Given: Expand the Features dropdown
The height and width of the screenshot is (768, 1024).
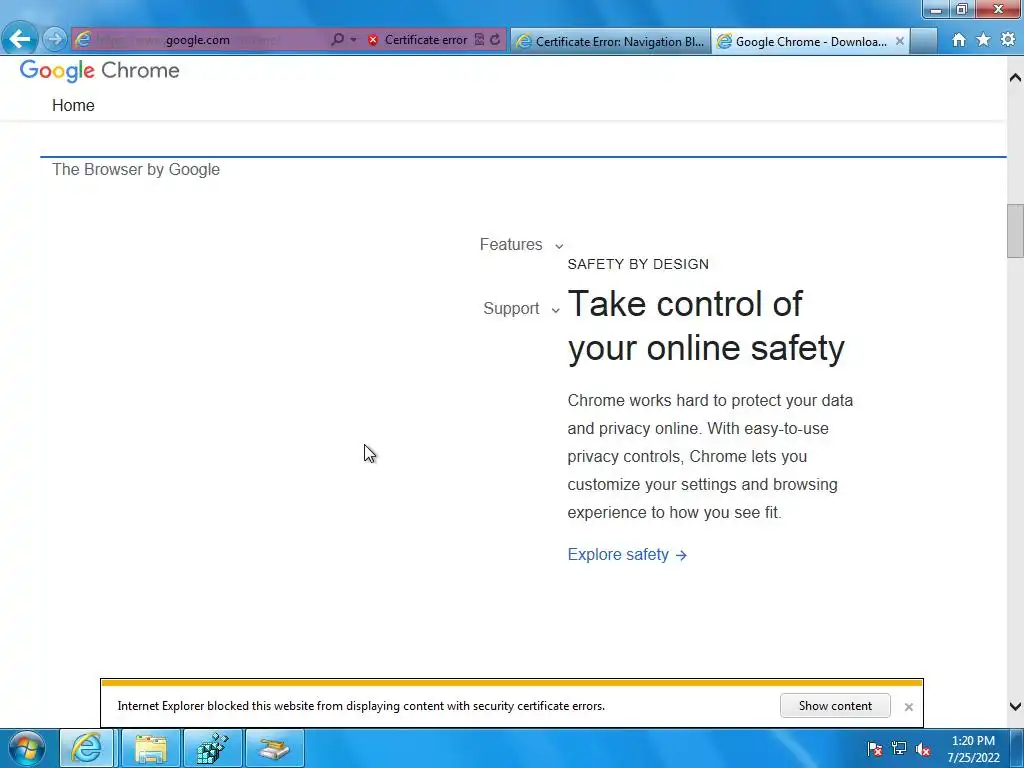Looking at the screenshot, I should [521, 244].
